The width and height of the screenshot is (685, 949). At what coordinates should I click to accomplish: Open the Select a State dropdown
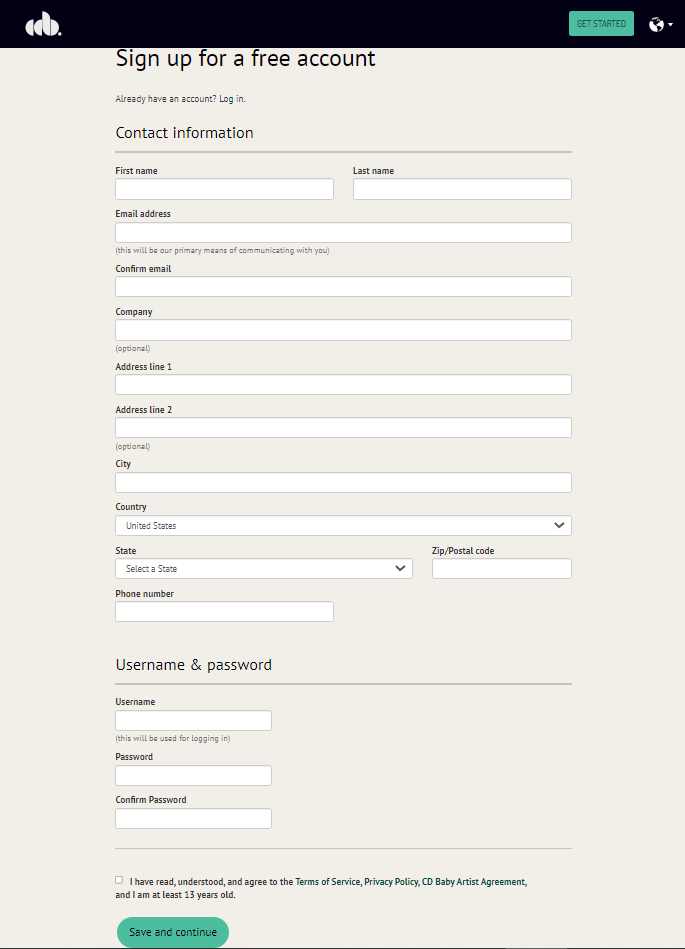coord(264,568)
